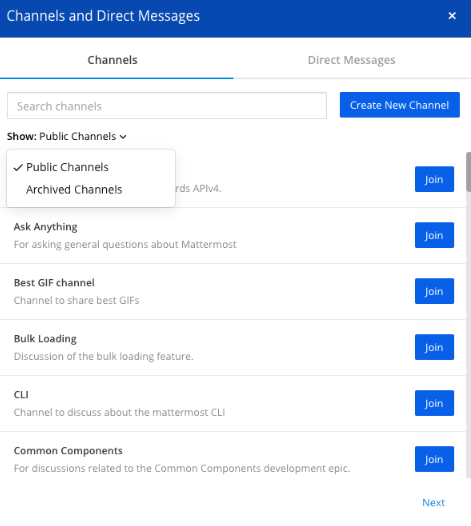Go to the Next page of channels
The image size is (471, 526).
[433, 503]
